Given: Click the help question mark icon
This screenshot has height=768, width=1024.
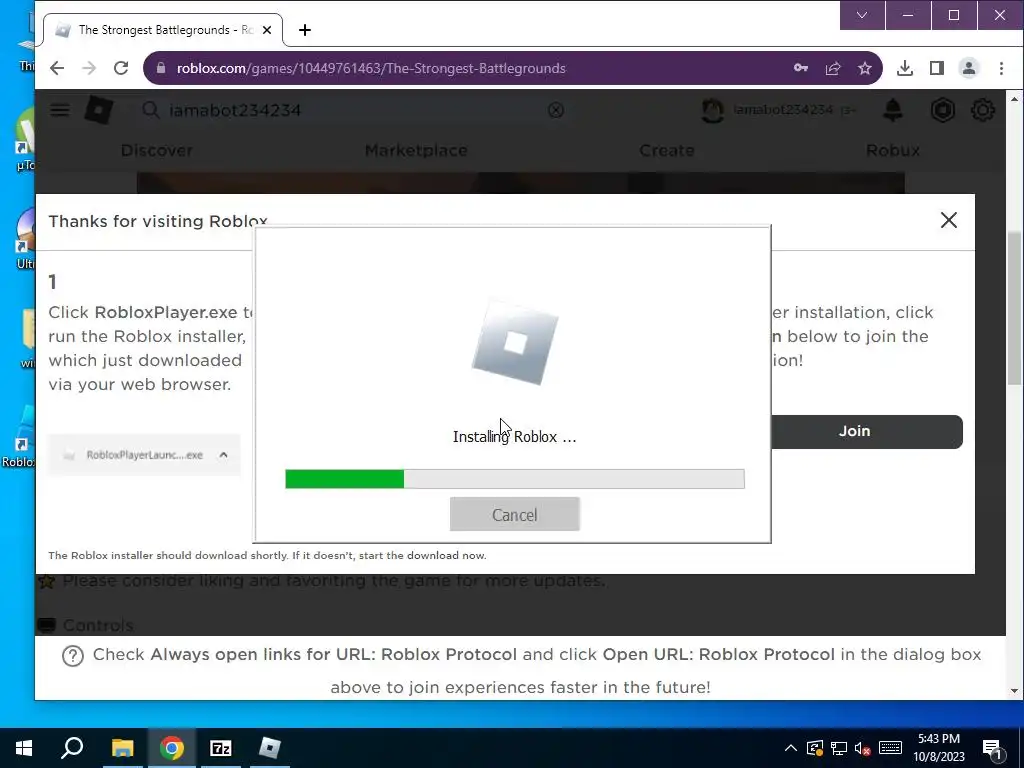Looking at the screenshot, I should point(72,655).
